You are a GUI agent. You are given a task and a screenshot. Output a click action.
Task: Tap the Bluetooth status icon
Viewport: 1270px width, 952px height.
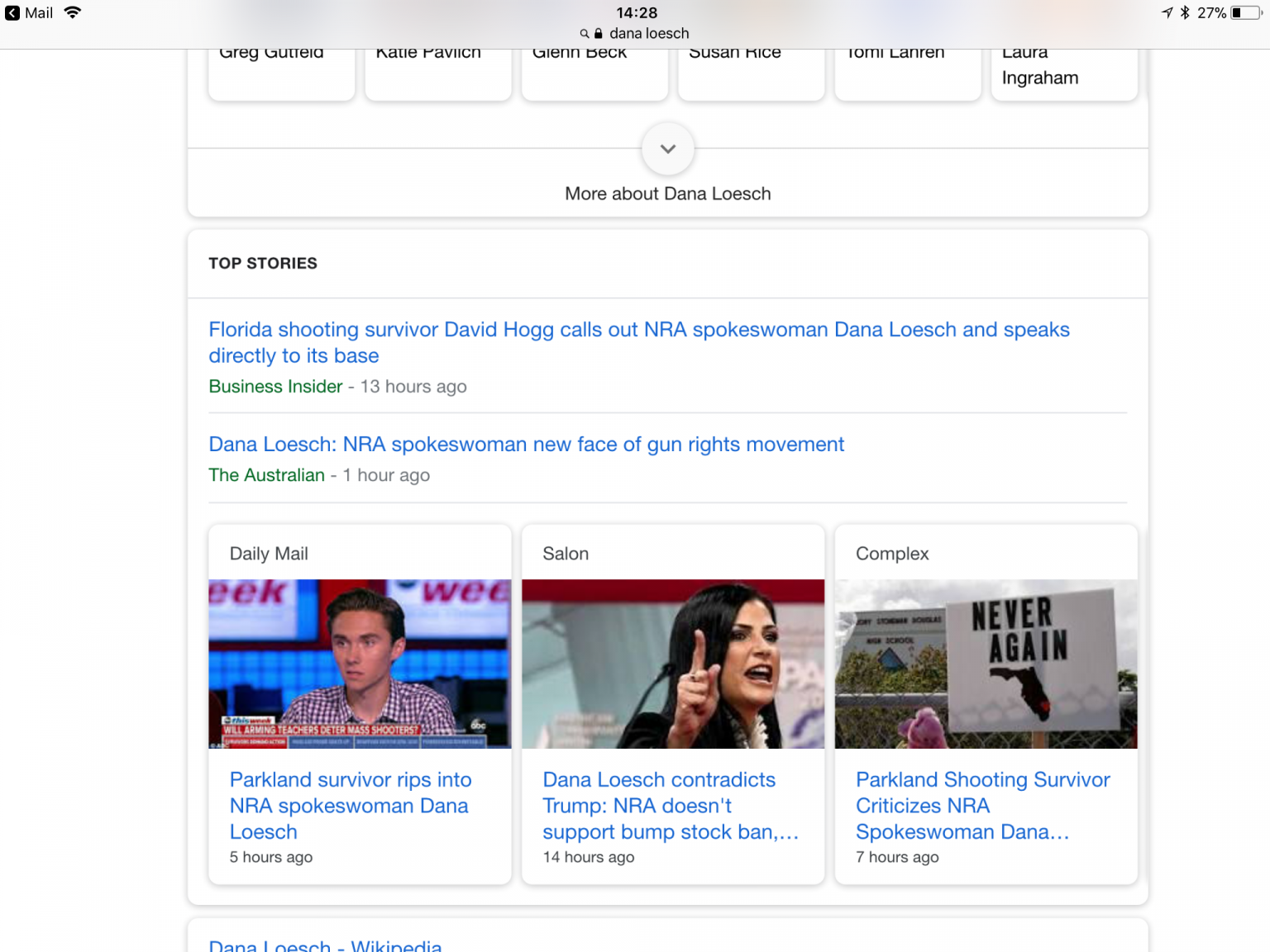pos(1185,13)
